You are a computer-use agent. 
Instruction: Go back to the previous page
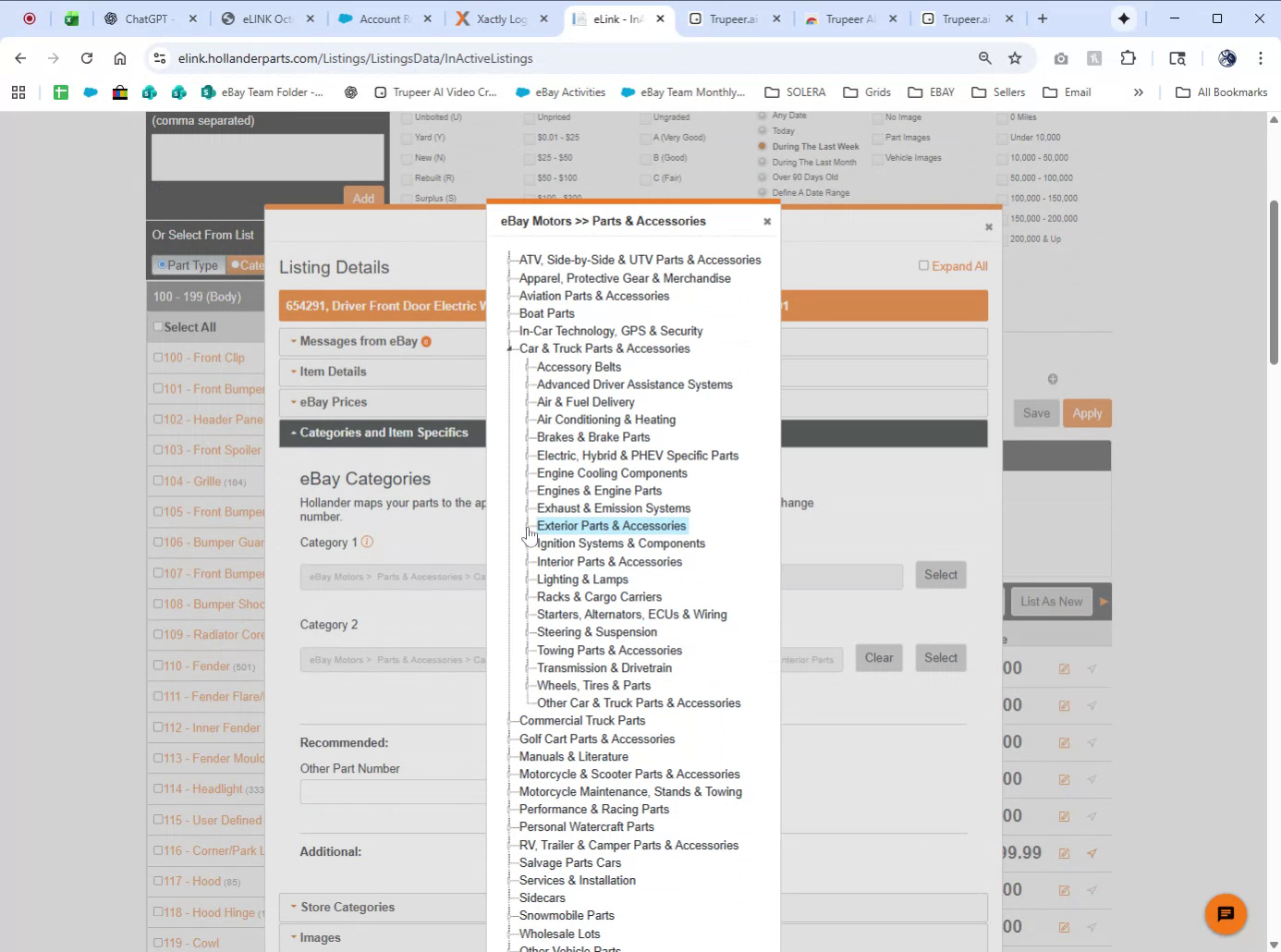pyautogui.click(x=20, y=58)
